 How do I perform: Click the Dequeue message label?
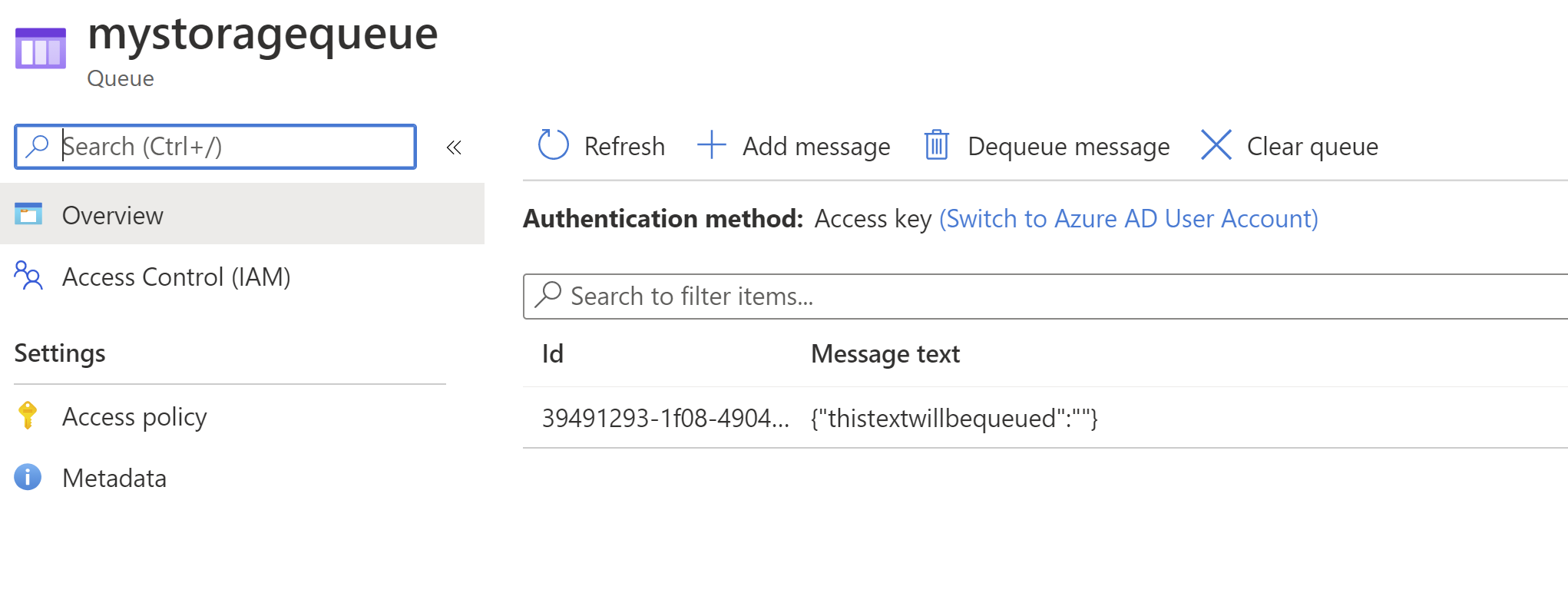tap(1068, 146)
